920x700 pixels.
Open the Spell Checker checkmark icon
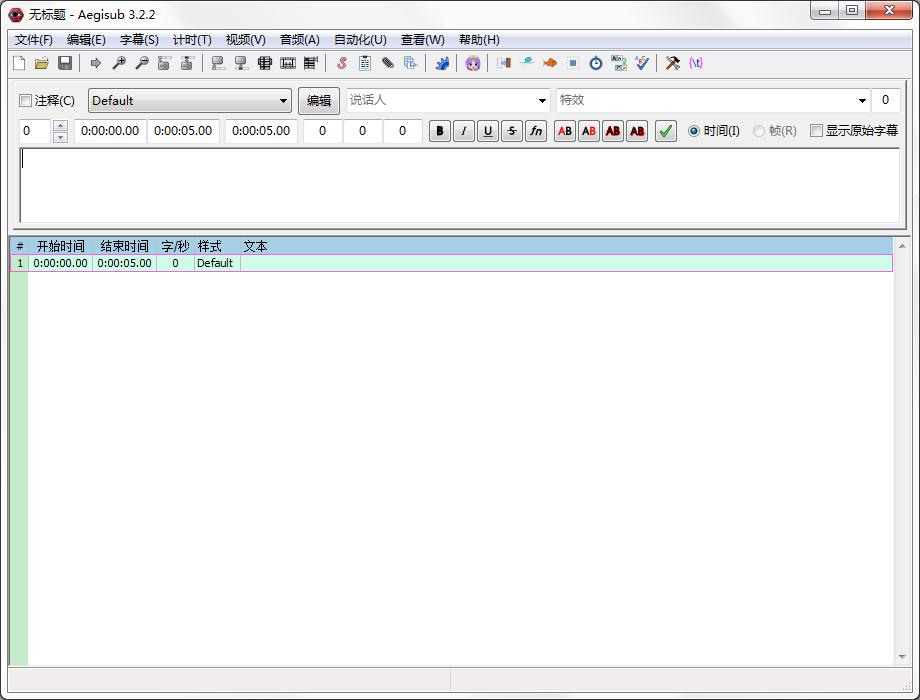[642, 63]
